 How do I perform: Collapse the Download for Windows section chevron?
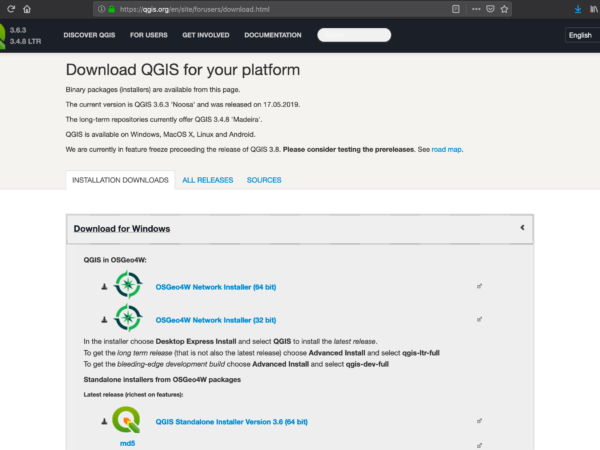522,228
